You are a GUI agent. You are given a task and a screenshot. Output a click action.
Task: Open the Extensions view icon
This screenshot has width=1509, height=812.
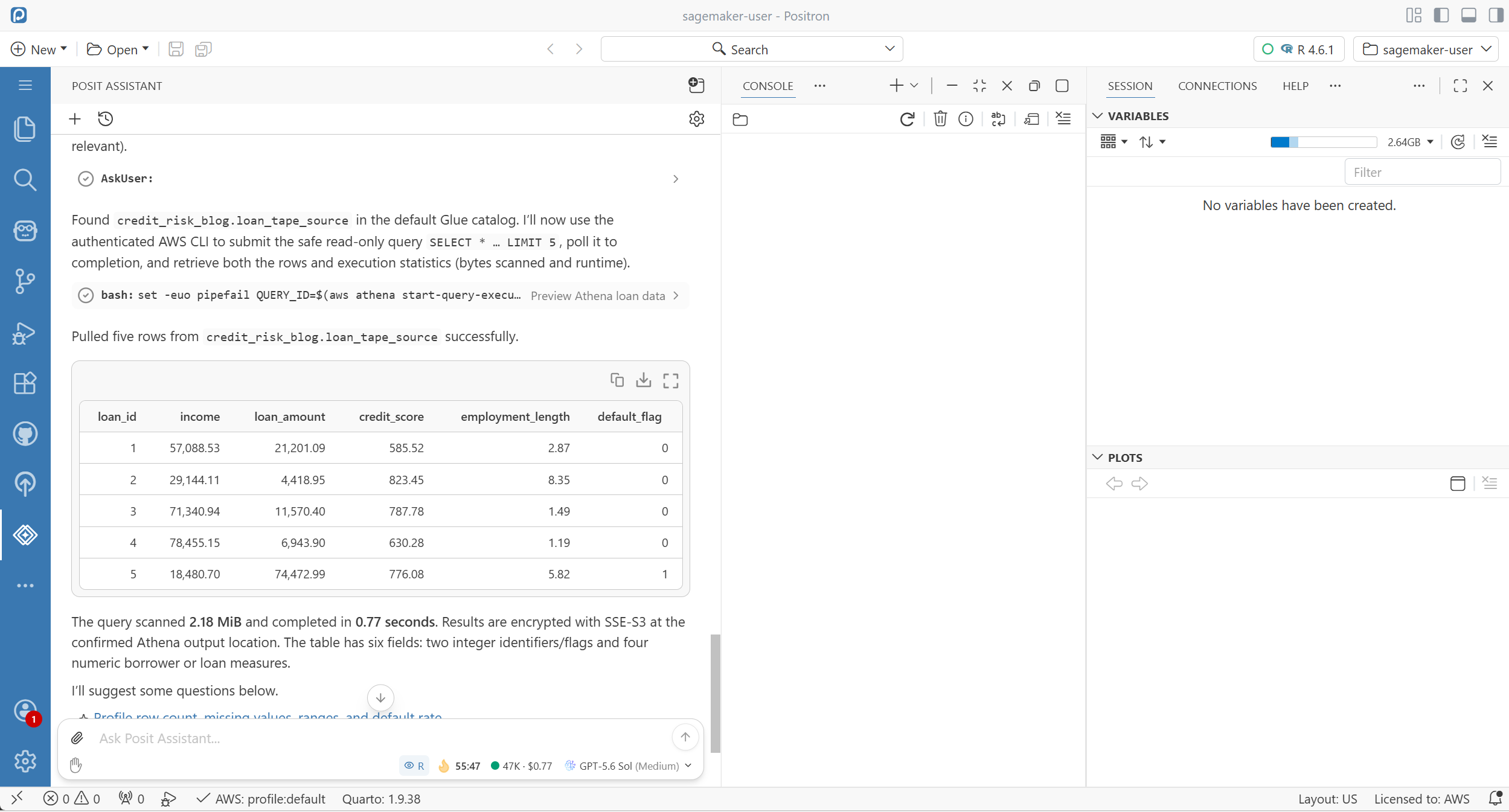point(25,383)
